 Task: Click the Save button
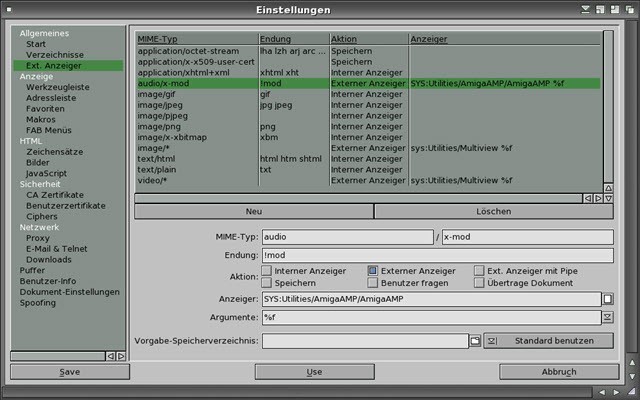[x=70, y=372]
